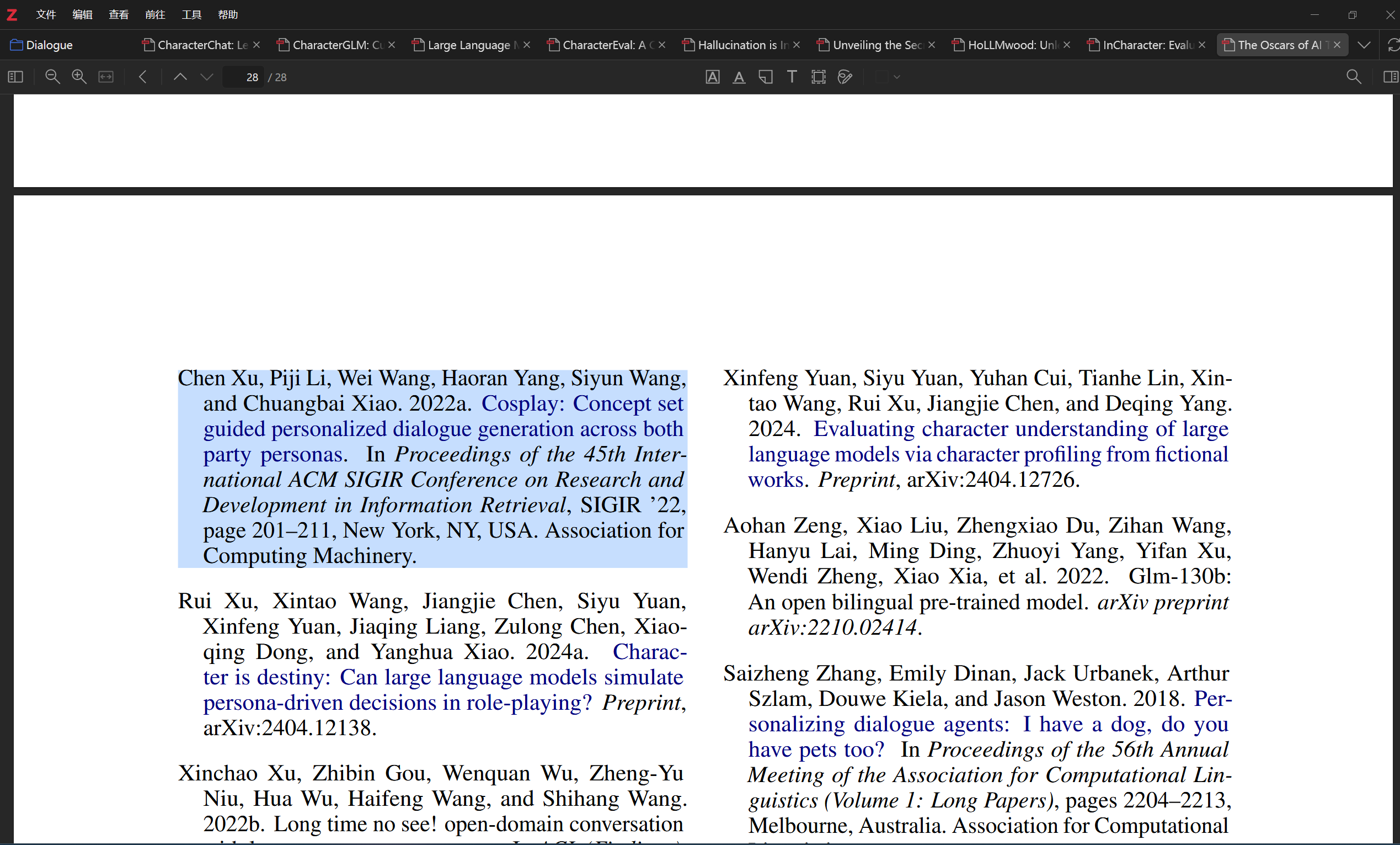Click the zoom out icon

tap(52, 77)
